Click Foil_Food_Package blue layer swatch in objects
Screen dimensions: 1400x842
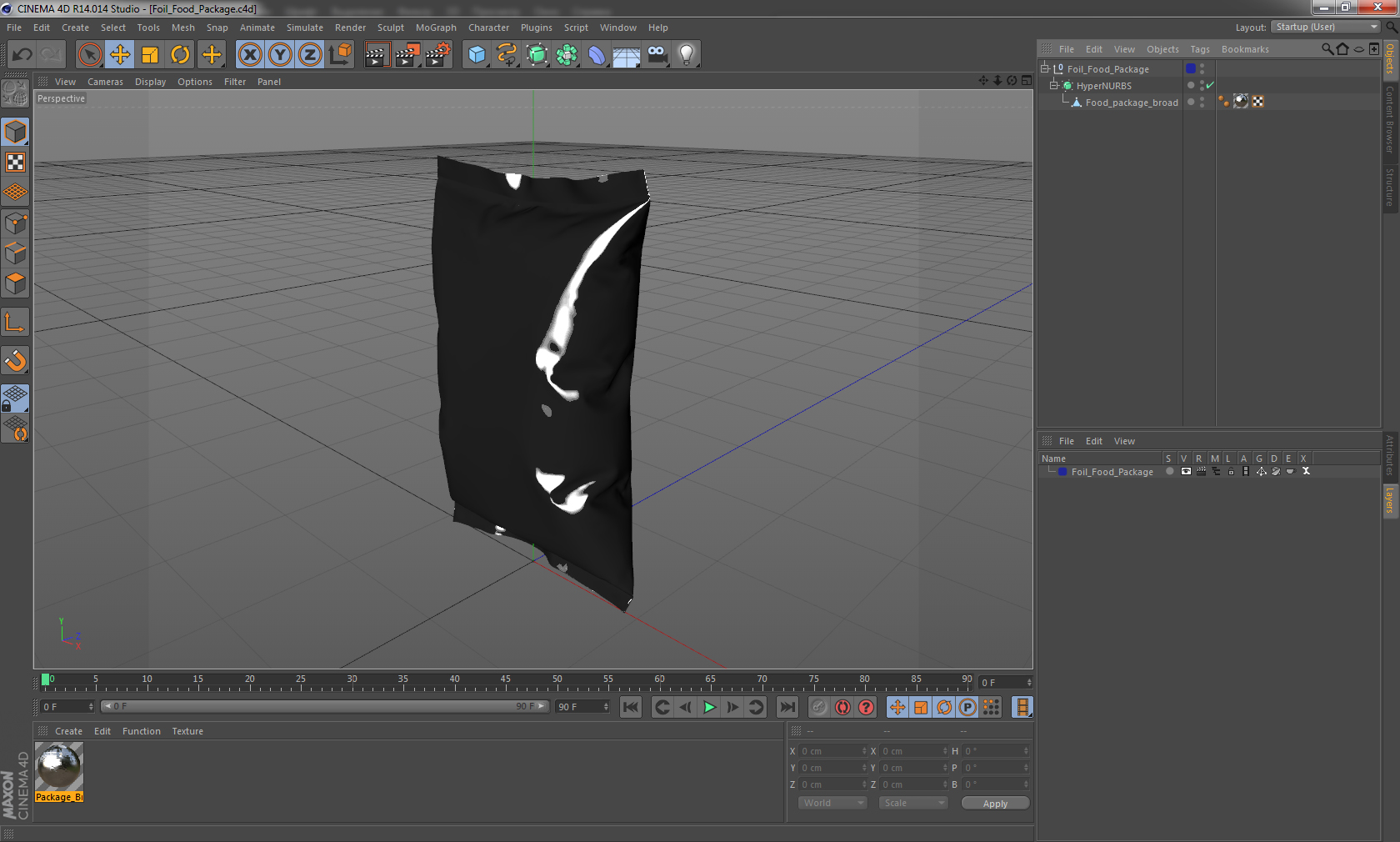(1191, 68)
